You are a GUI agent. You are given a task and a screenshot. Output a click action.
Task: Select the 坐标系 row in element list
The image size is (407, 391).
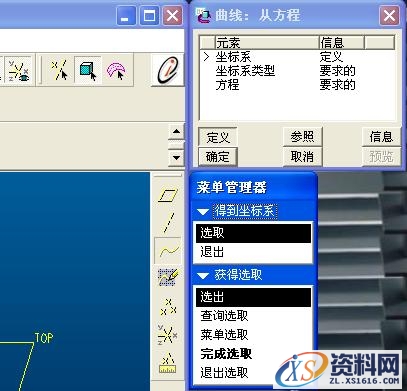297,57
